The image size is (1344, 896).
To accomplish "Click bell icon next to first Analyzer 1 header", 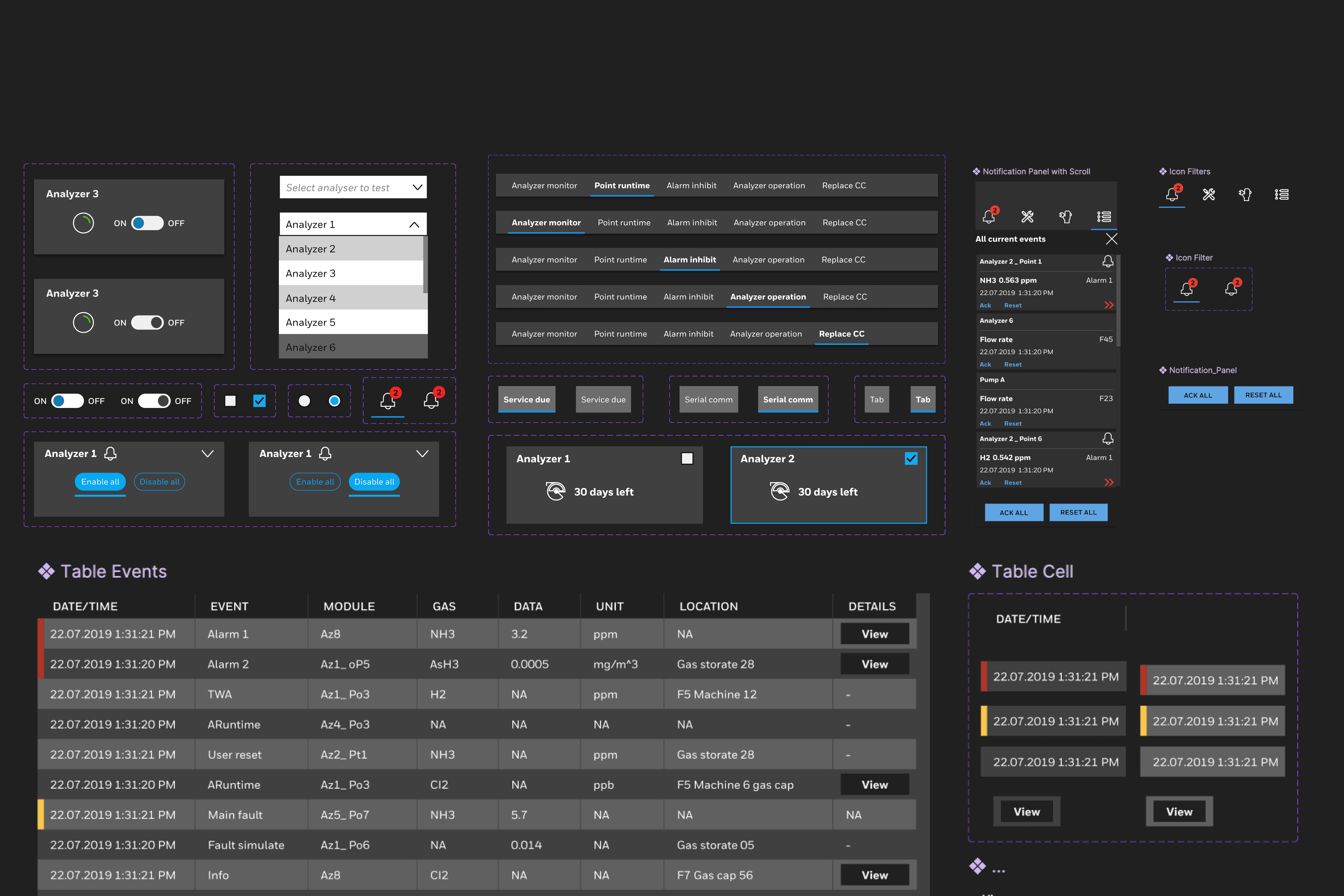I will [111, 453].
